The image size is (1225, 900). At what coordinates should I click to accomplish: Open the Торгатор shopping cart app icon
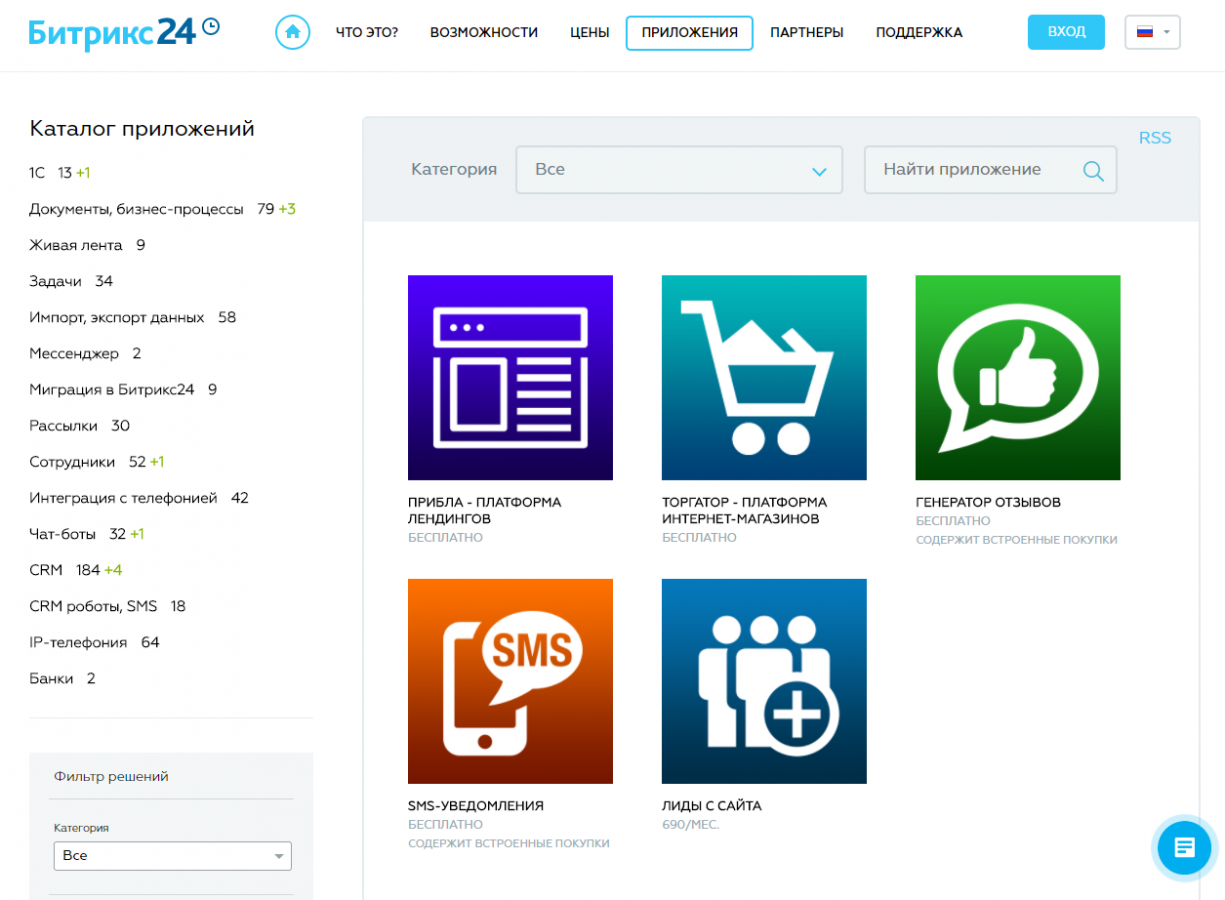pos(764,378)
